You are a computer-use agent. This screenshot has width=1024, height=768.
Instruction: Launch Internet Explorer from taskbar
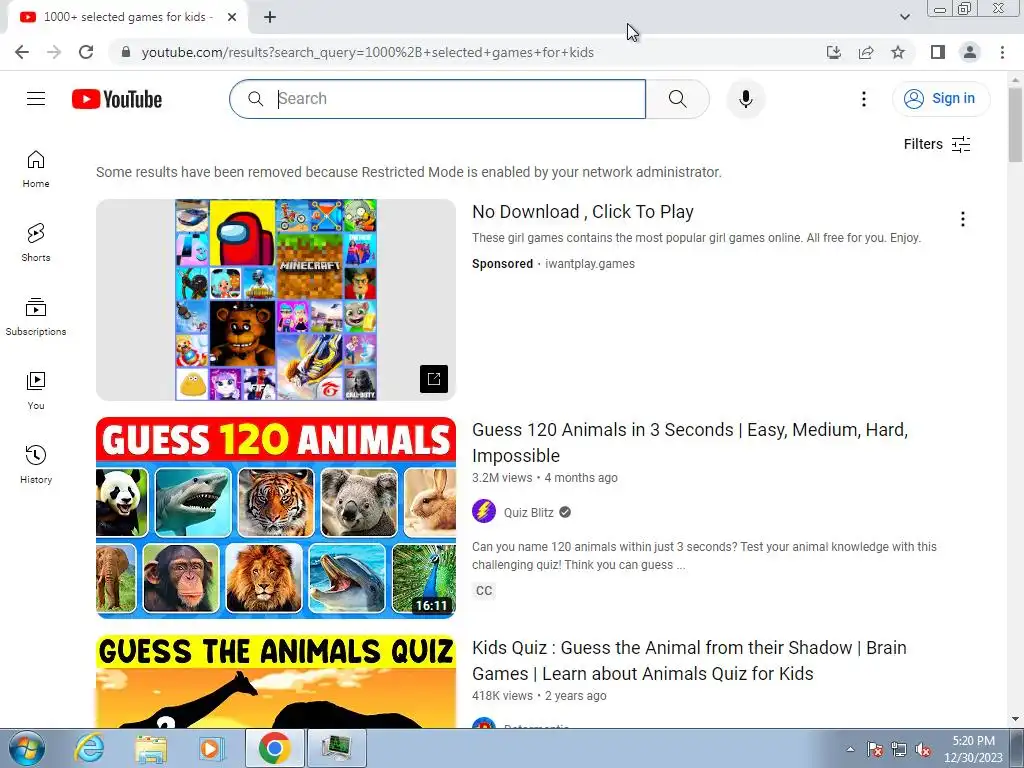89,748
